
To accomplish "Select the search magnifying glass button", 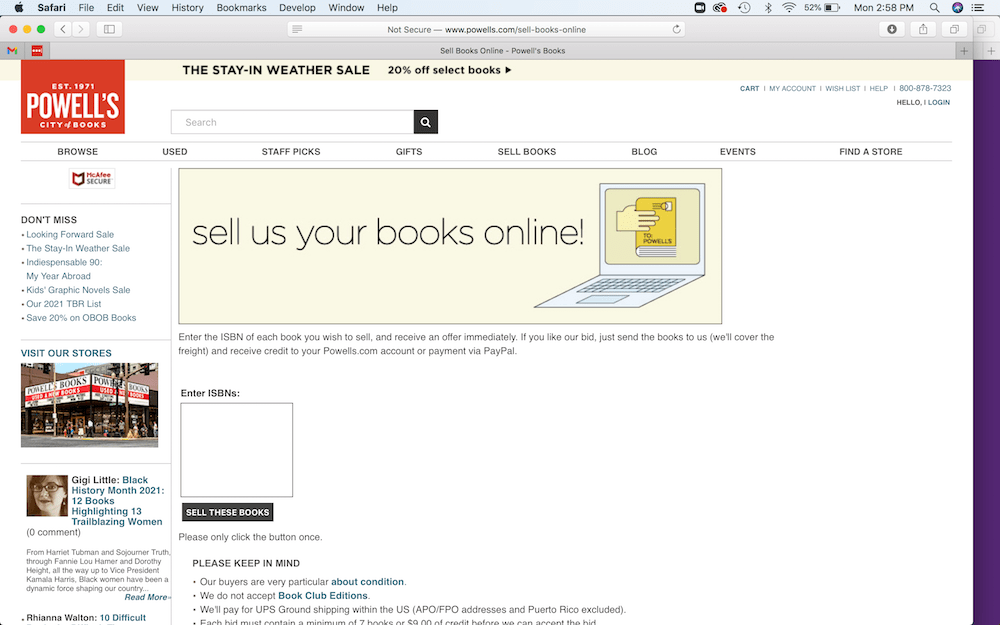I will point(425,122).
